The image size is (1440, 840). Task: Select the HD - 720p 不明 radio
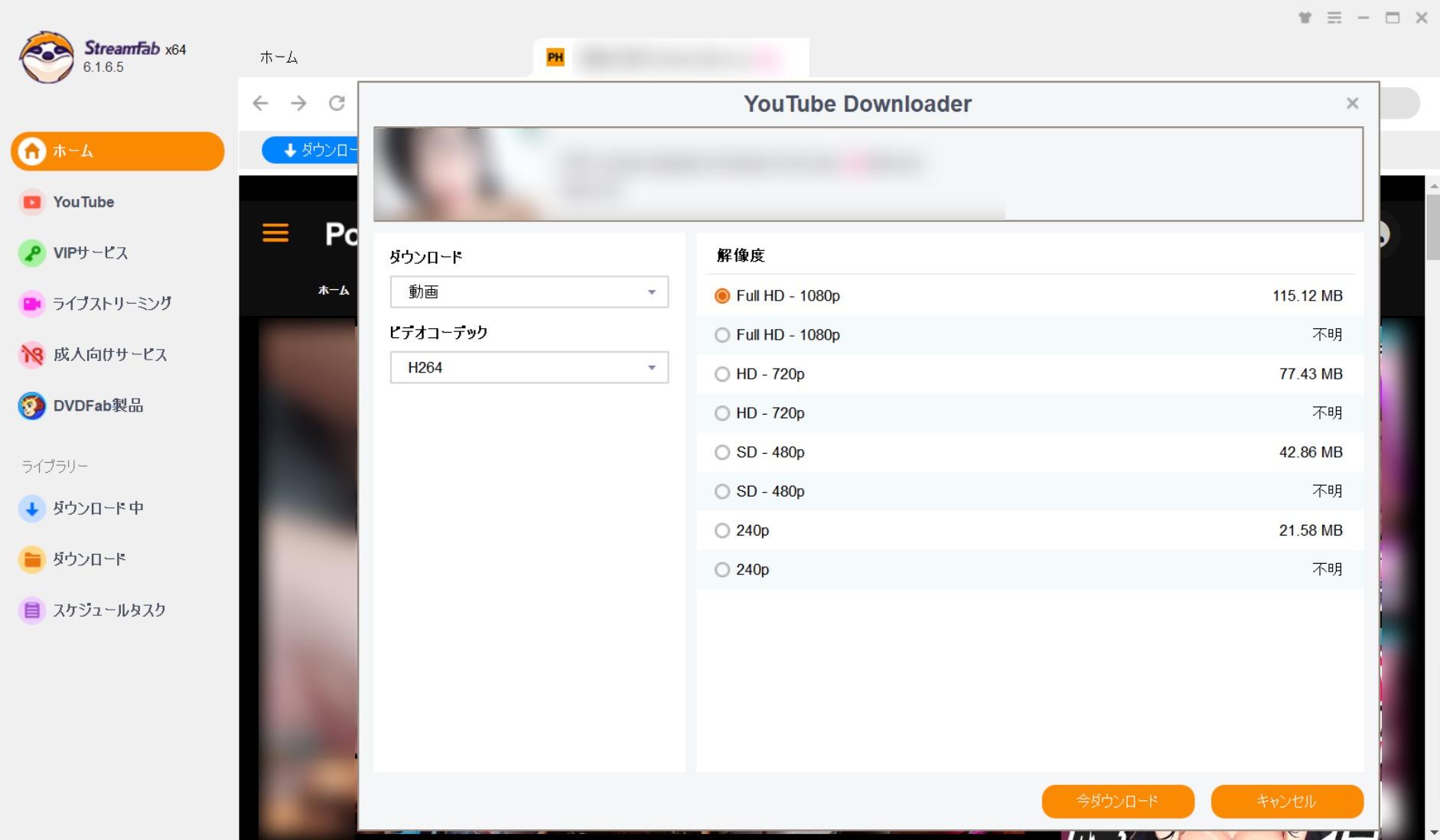pos(722,413)
